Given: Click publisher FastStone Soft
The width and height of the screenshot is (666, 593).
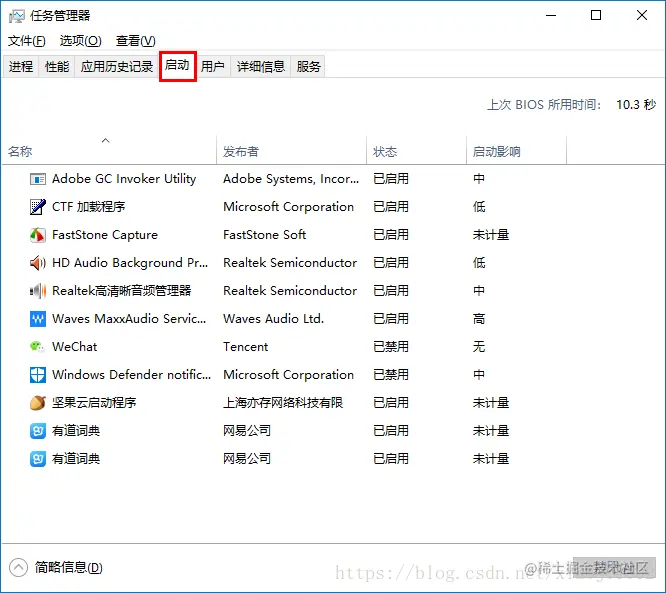Looking at the screenshot, I should pyautogui.click(x=265, y=235).
